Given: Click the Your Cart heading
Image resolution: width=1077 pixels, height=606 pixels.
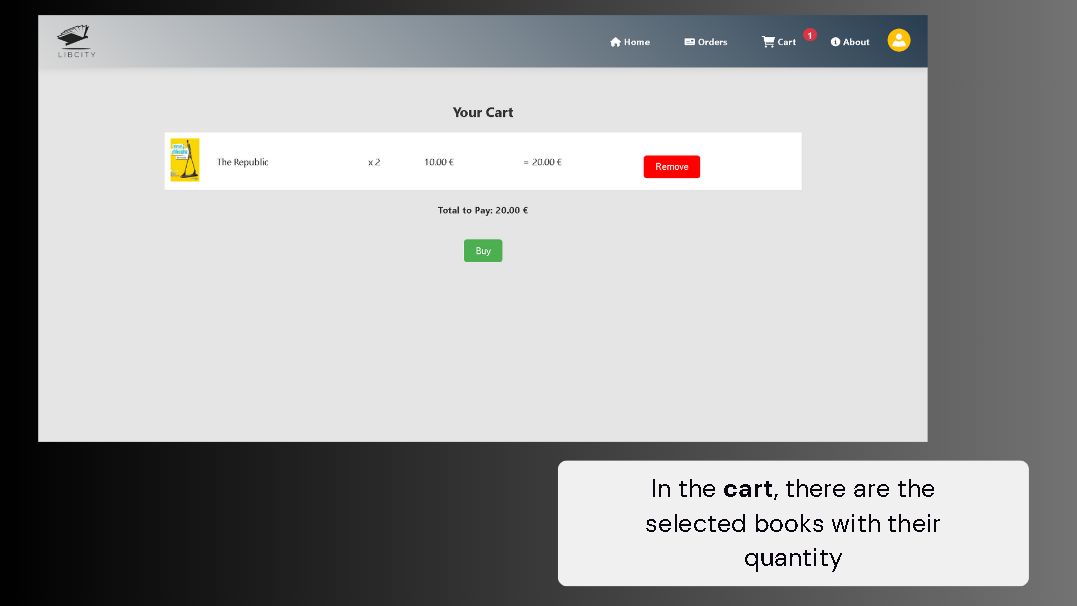Looking at the screenshot, I should 483,112.
